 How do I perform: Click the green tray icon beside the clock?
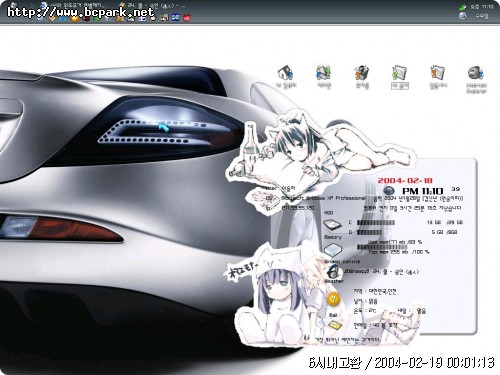[x=462, y=7]
